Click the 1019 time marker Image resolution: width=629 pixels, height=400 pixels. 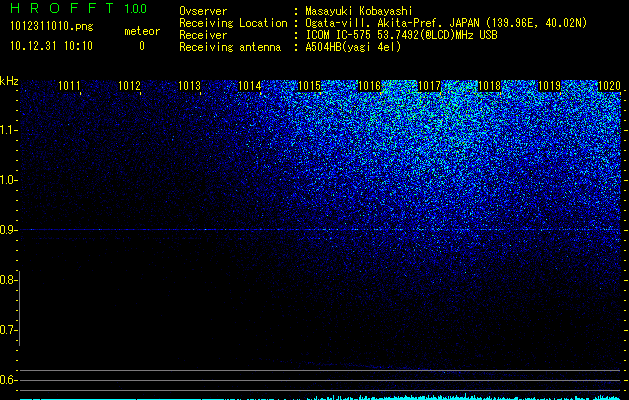click(x=550, y=86)
